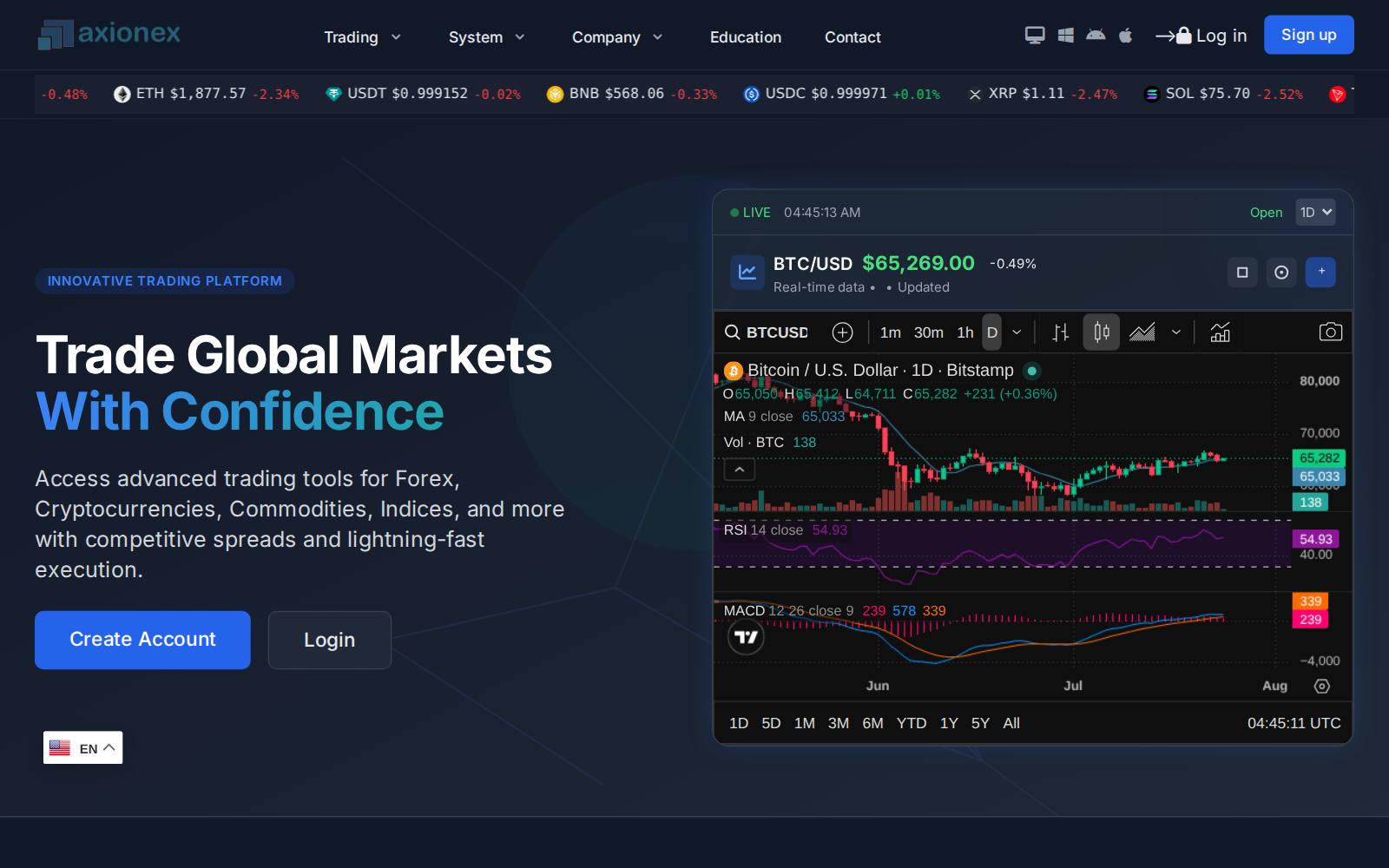Open the EN language selector
Image resolution: width=1389 pixels, height=868 pixels.
(x=82, y=747)
